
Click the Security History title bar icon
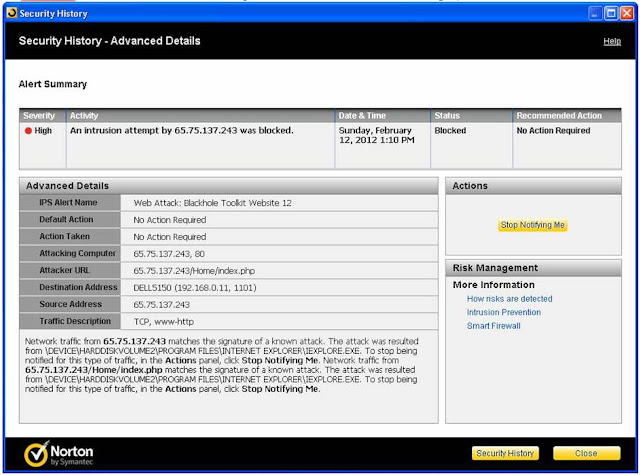pos(12,13)
